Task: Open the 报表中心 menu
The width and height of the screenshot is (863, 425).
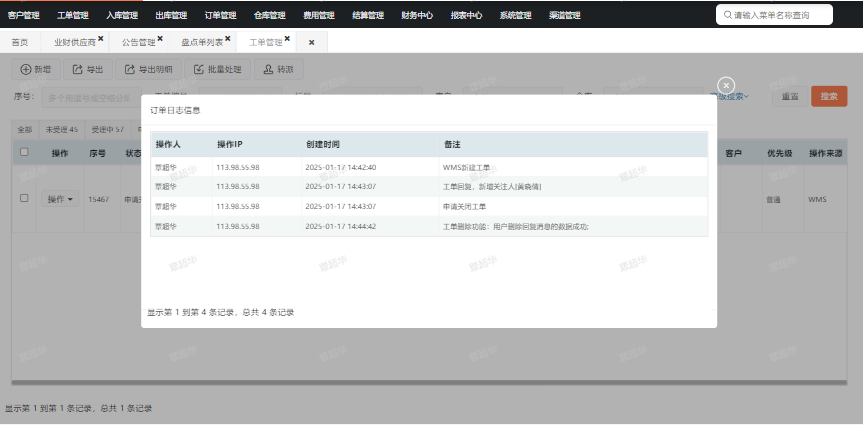Action: click(466, 15)
